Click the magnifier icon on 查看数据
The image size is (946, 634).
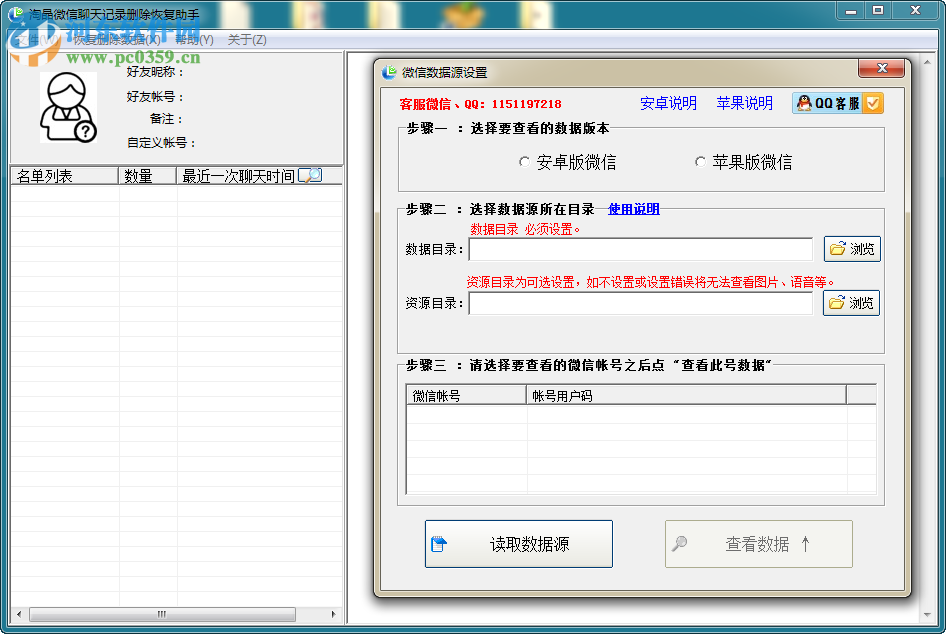click(x=680, y=544)
